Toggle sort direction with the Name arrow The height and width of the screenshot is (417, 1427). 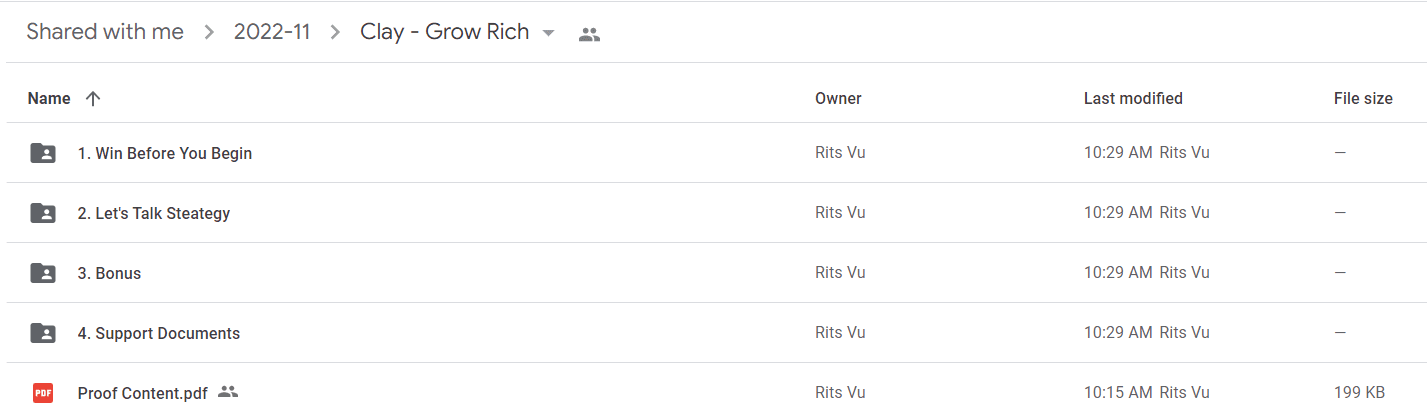(x=93, y=98)
